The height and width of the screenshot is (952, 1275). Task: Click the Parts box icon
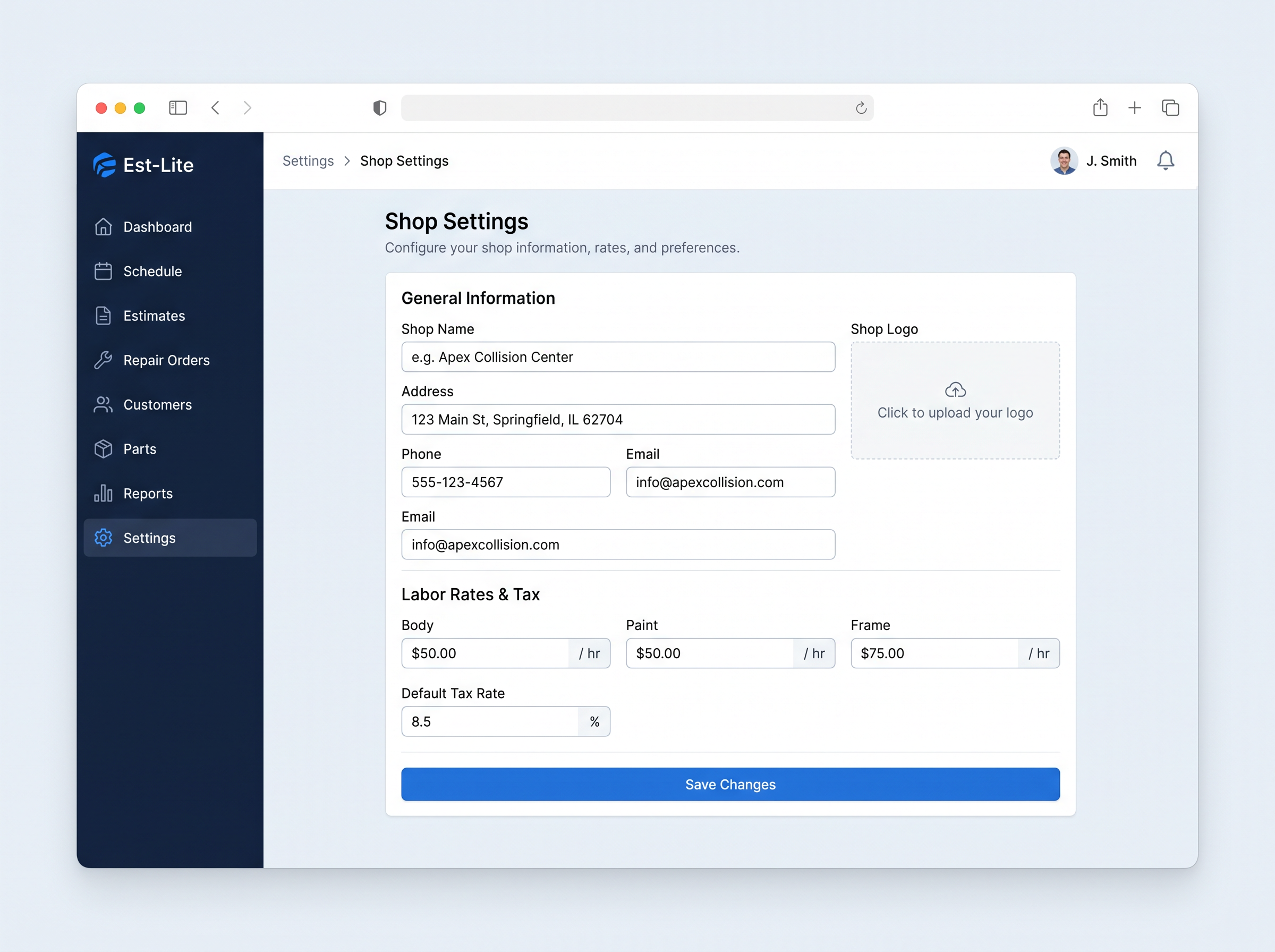click(x=103, y=449)
